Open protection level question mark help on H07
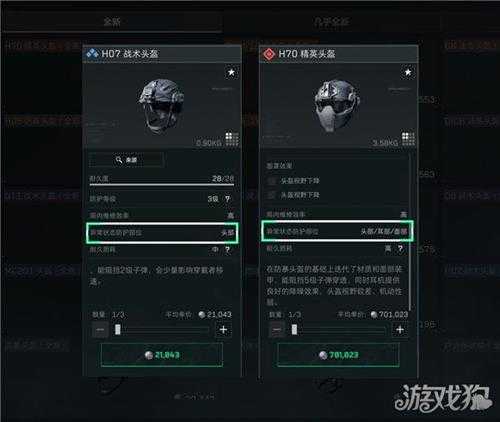 (x=227, y=199)
